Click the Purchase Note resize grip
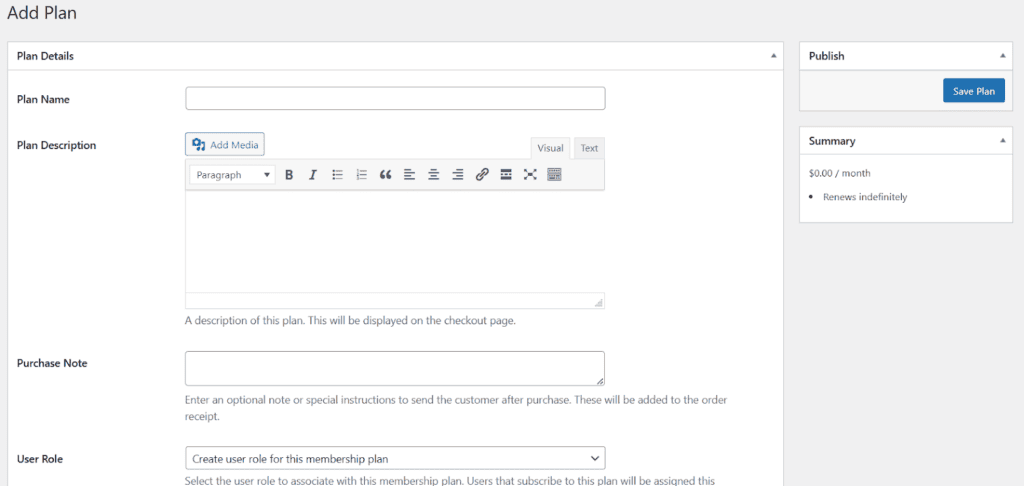Screen dimensions: 1024x486 pos(600,380)
